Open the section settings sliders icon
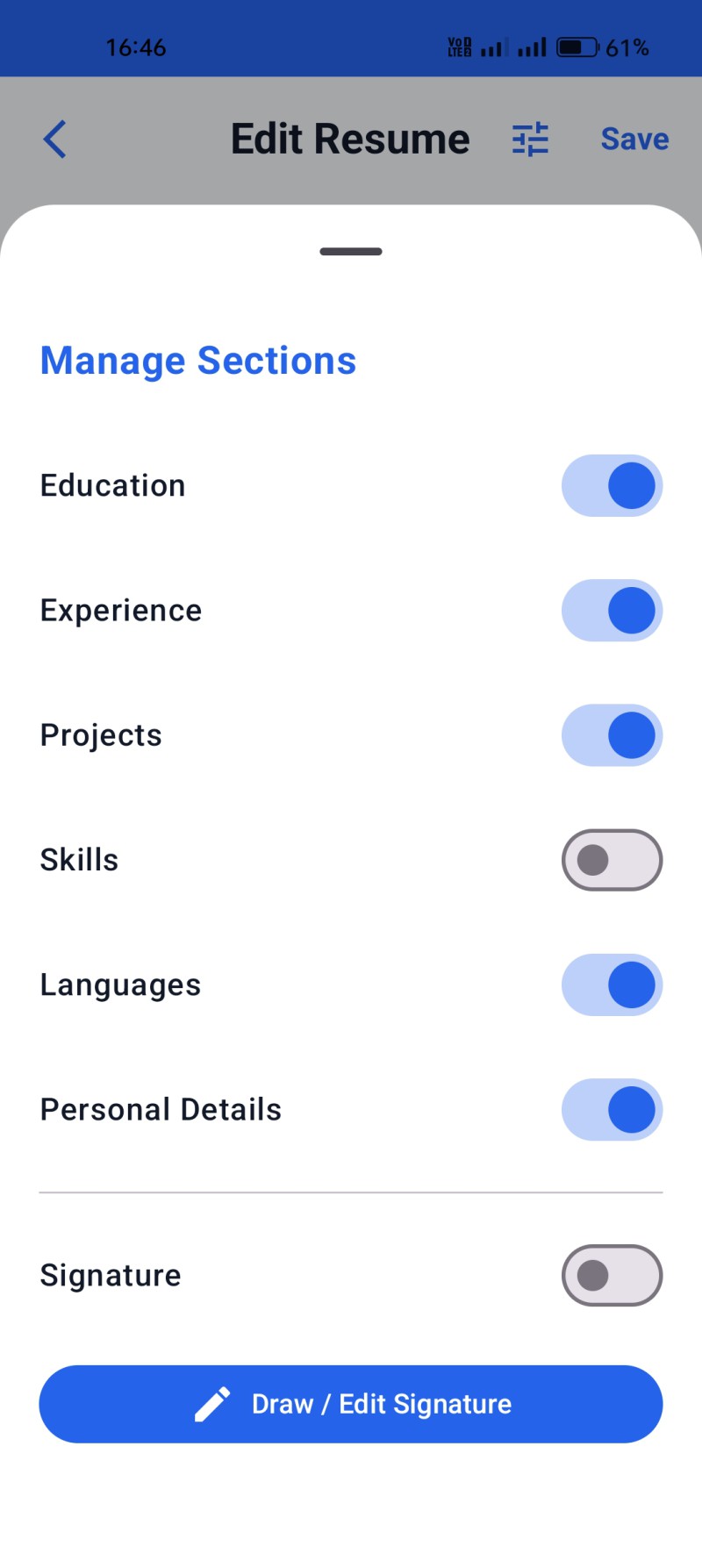The image size is (702, 1568). tap(530, 140)
